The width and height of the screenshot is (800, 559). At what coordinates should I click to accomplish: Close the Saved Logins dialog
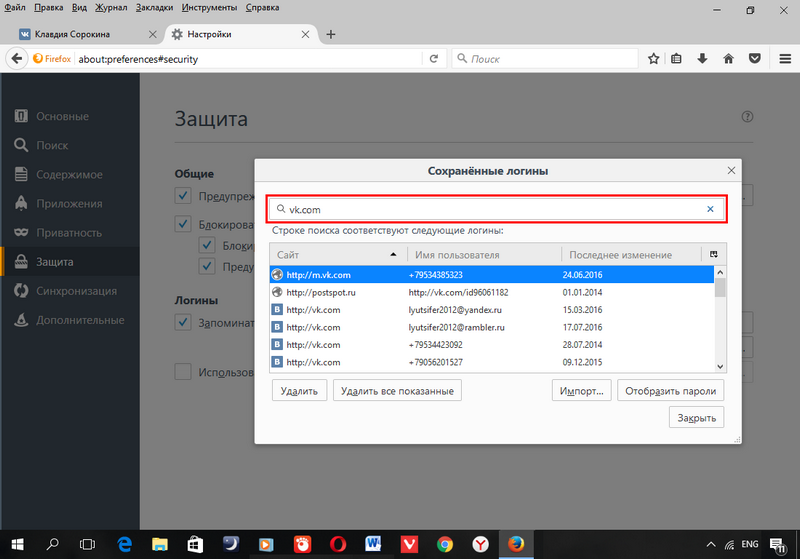pos(731,170)
